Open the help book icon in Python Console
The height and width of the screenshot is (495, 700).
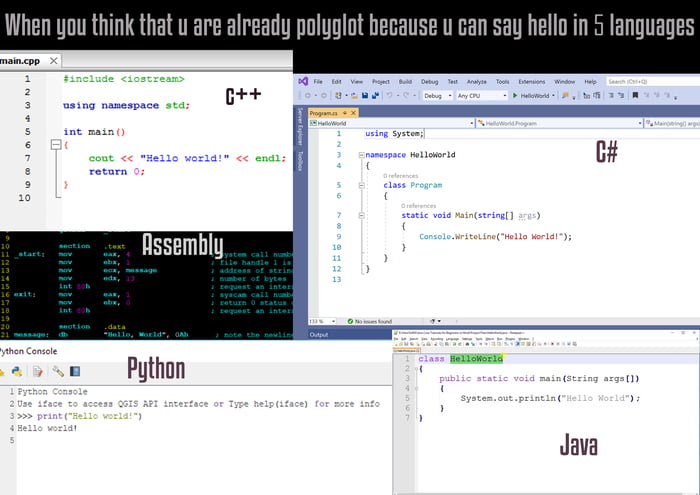click(75, 371)
